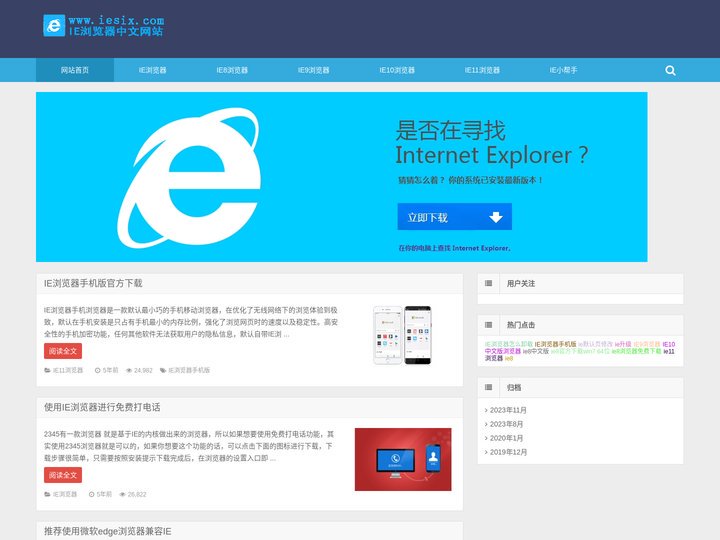
Task: Open the 2019年12月 archive link
Action: (x=508, y=452)
